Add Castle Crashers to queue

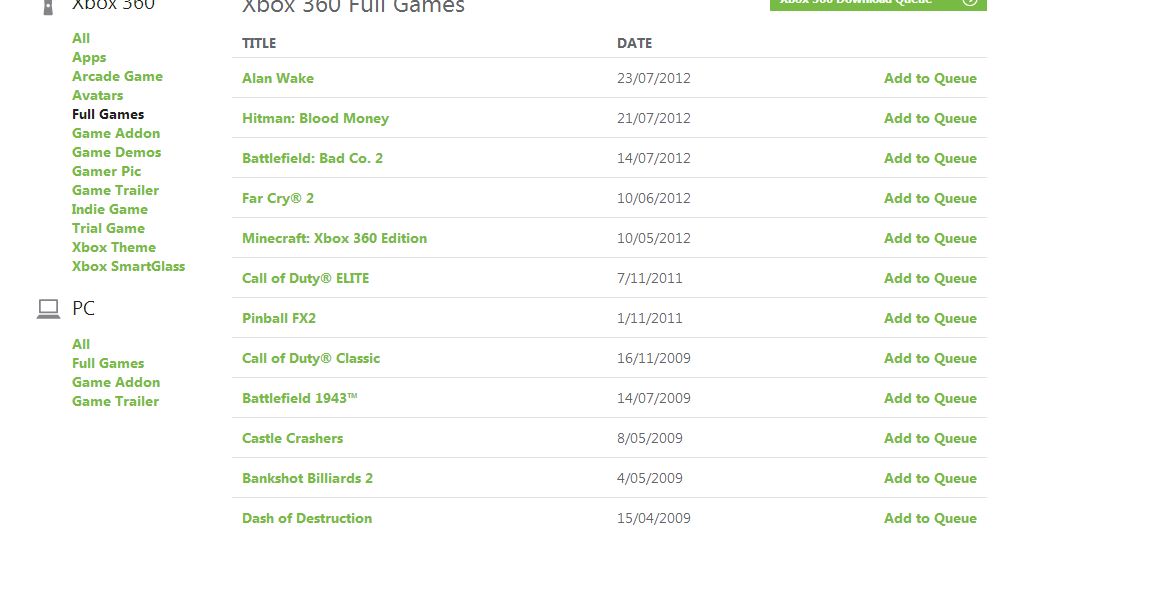(930, 439)
